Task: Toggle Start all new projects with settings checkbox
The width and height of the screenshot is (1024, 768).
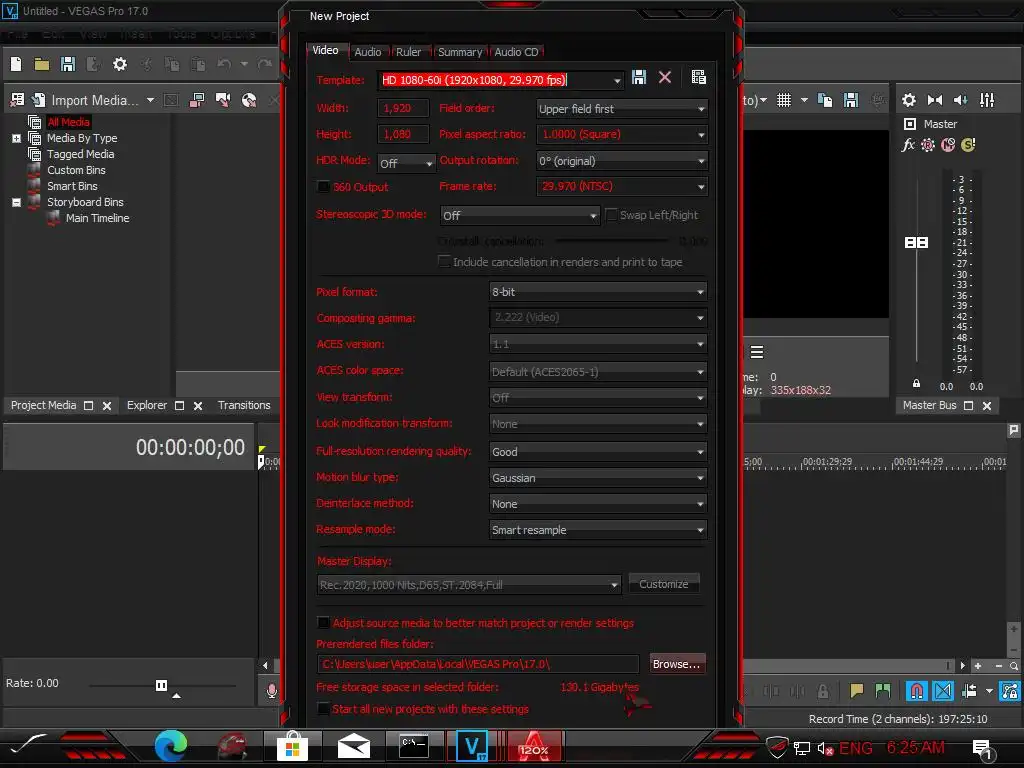Action: pyautogui.click(x=323, y=709)
